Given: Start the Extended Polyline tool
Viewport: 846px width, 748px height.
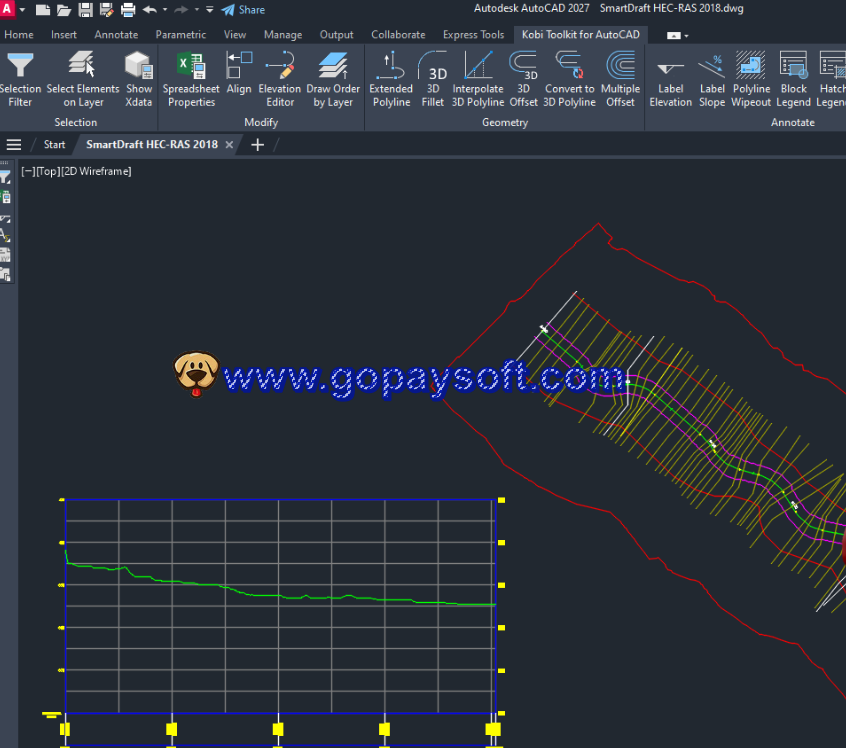Looking at the screenshot, I should point(391,79).
